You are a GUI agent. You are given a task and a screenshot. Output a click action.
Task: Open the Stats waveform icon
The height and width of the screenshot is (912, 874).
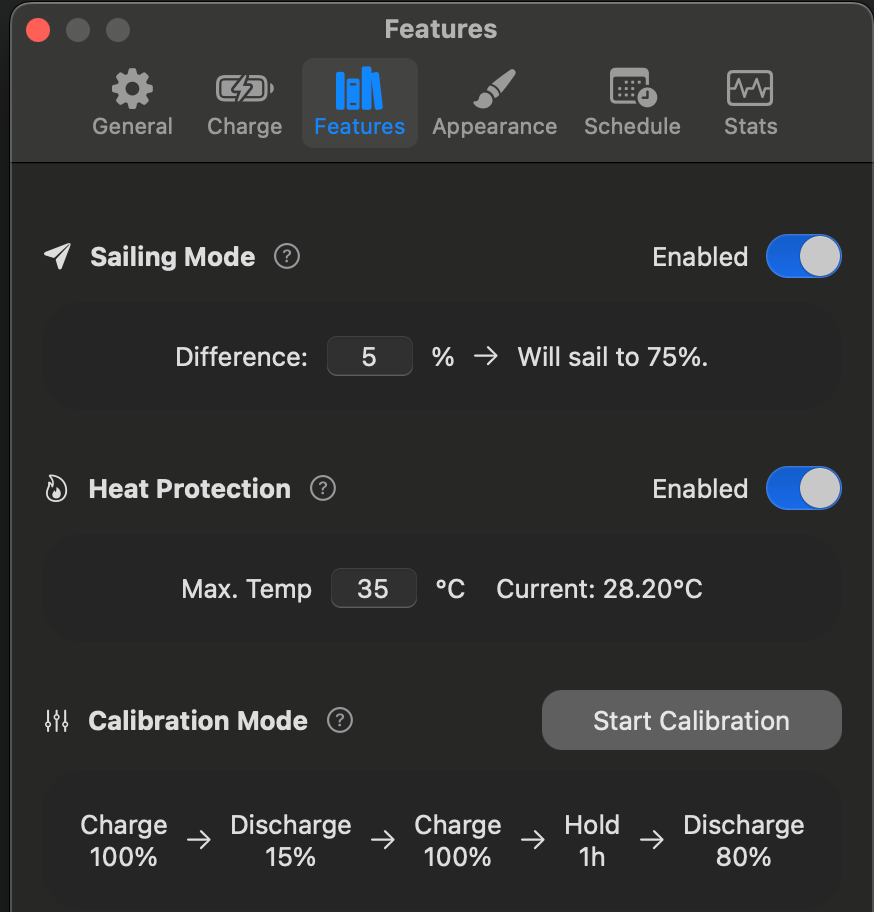[x=750, y=89]
